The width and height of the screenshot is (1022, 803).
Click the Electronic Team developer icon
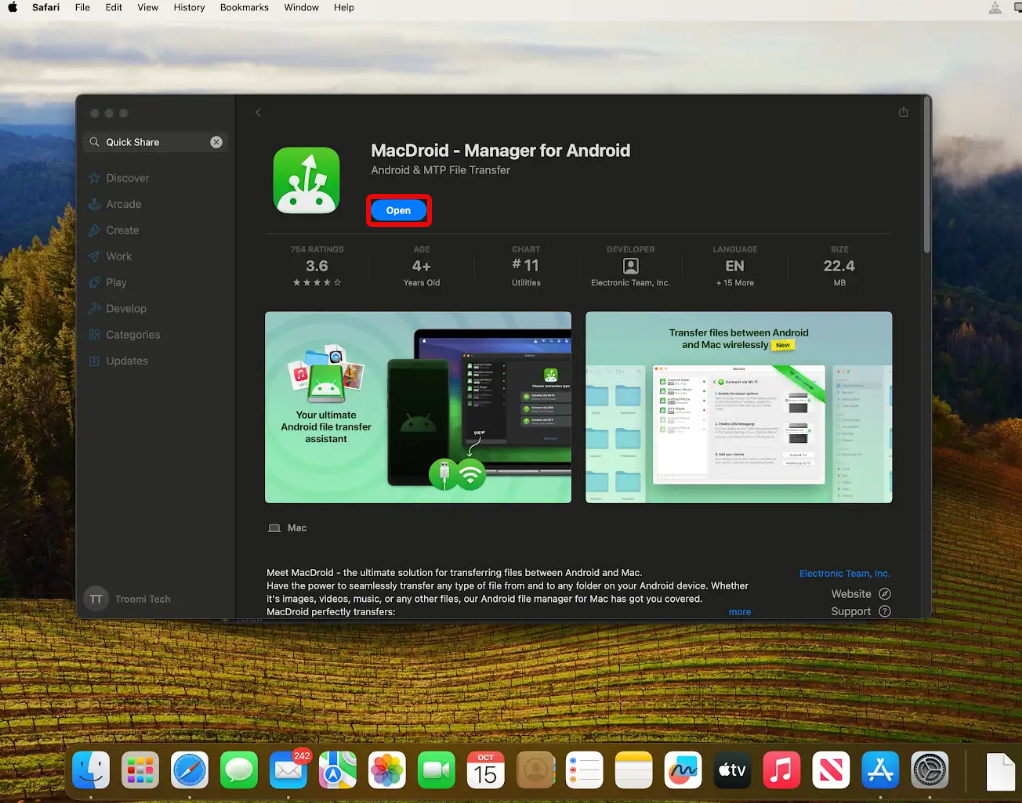[630, 266]
